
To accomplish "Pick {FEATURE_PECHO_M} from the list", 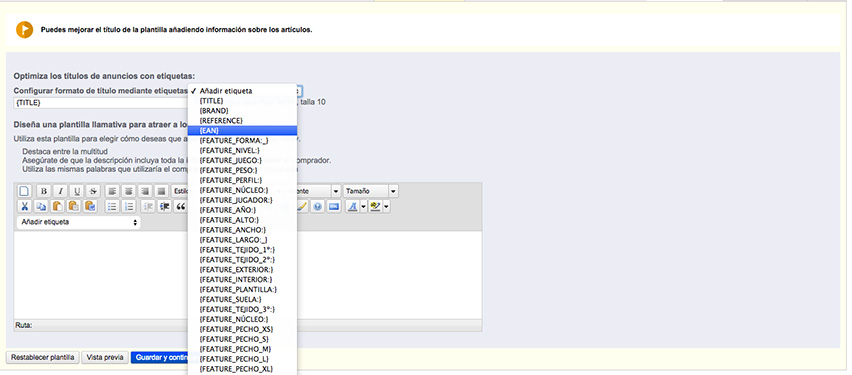I will click(242, 349).
